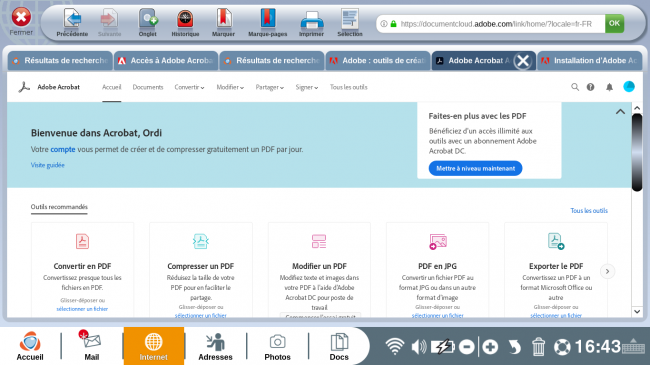Viewport: 650px width, 365px height.
Task: Open Mail in bottom dock
Action: [92, 346]
